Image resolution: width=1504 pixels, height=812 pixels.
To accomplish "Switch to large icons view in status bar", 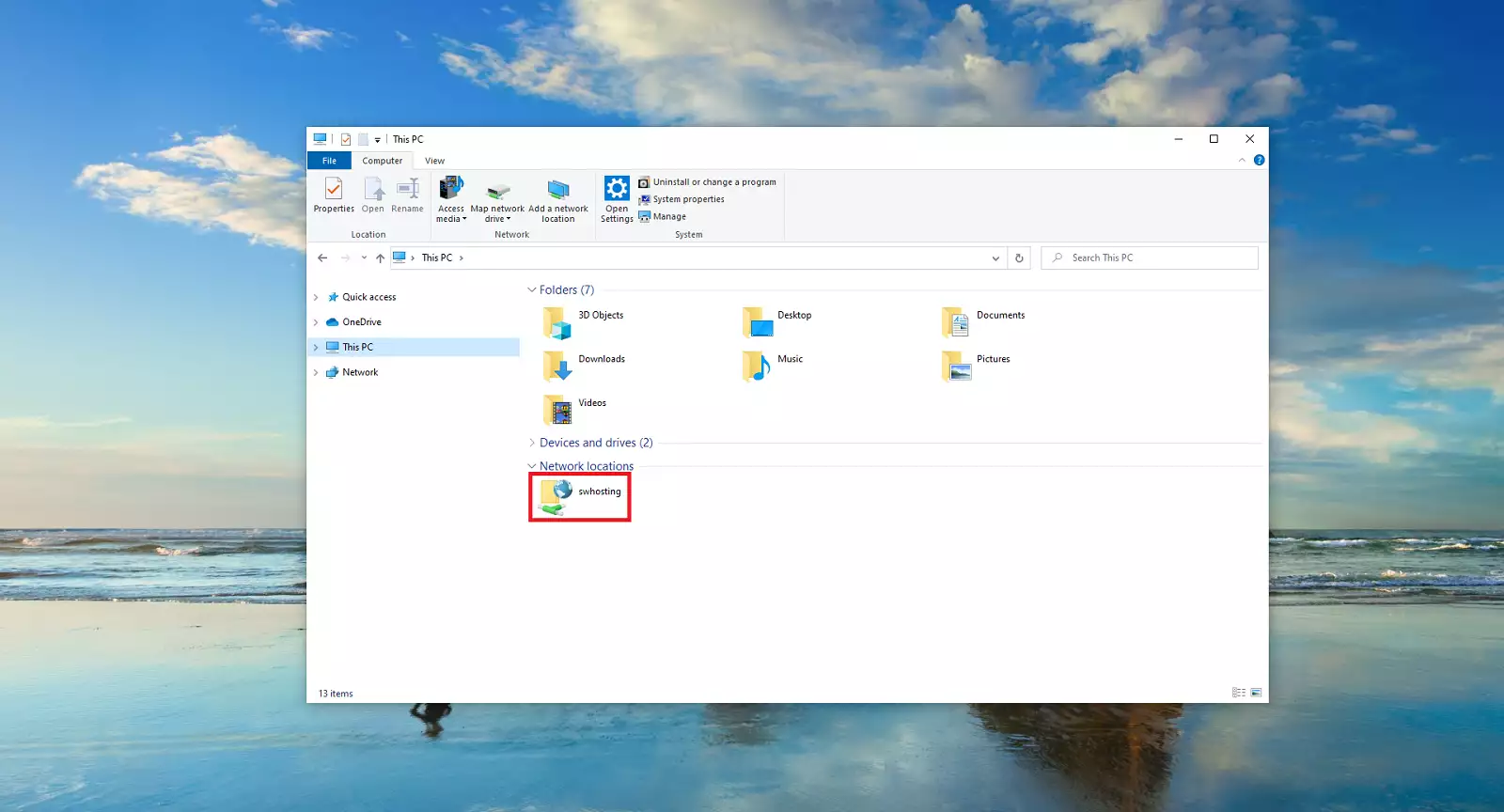I will 1256,693.
